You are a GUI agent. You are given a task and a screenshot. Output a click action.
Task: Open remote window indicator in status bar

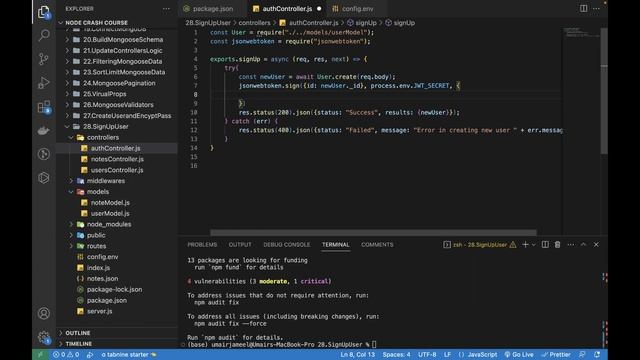coord(40,355)
